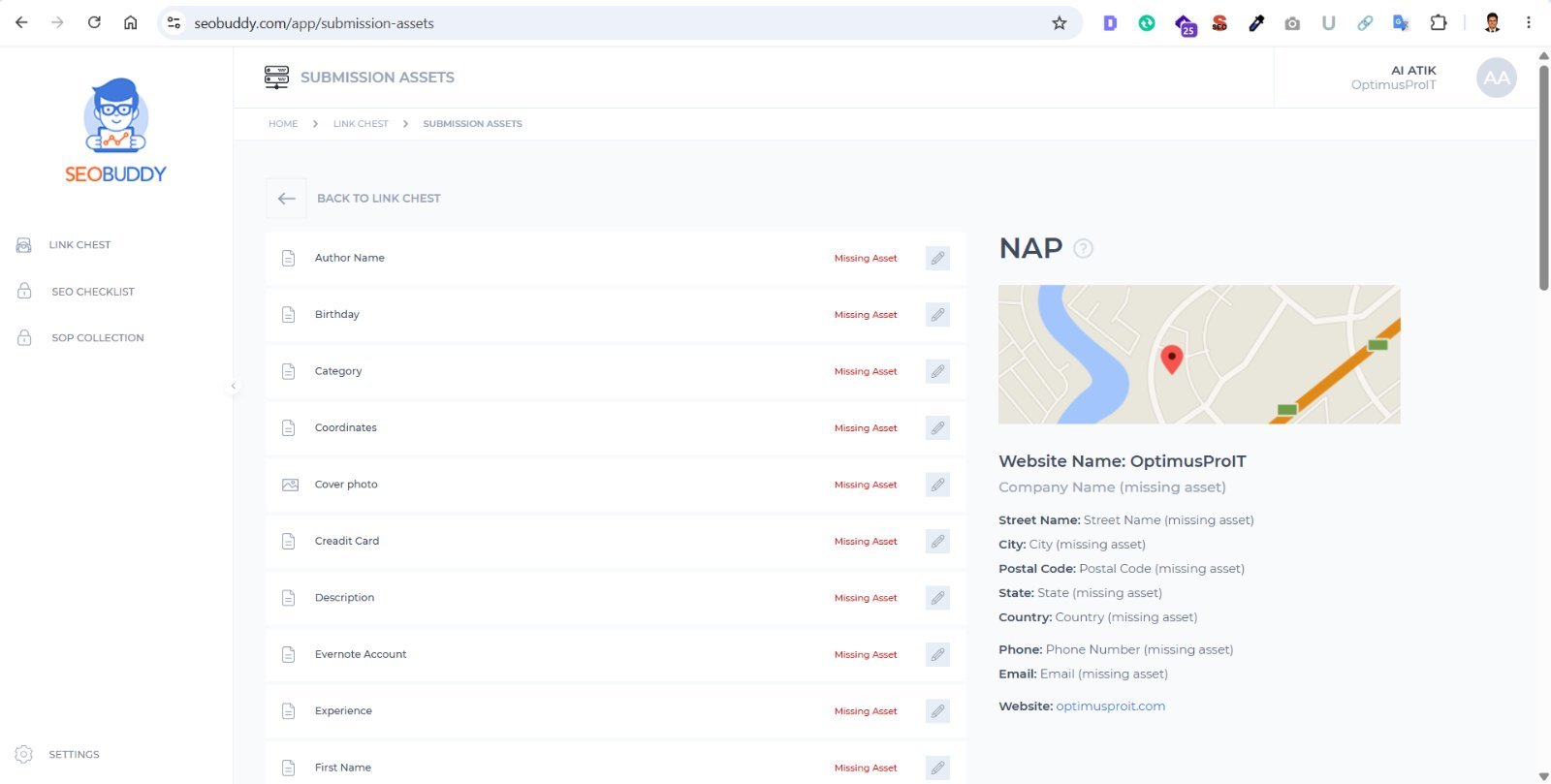Open Settings in the sidebar

[x=74, y=755]
